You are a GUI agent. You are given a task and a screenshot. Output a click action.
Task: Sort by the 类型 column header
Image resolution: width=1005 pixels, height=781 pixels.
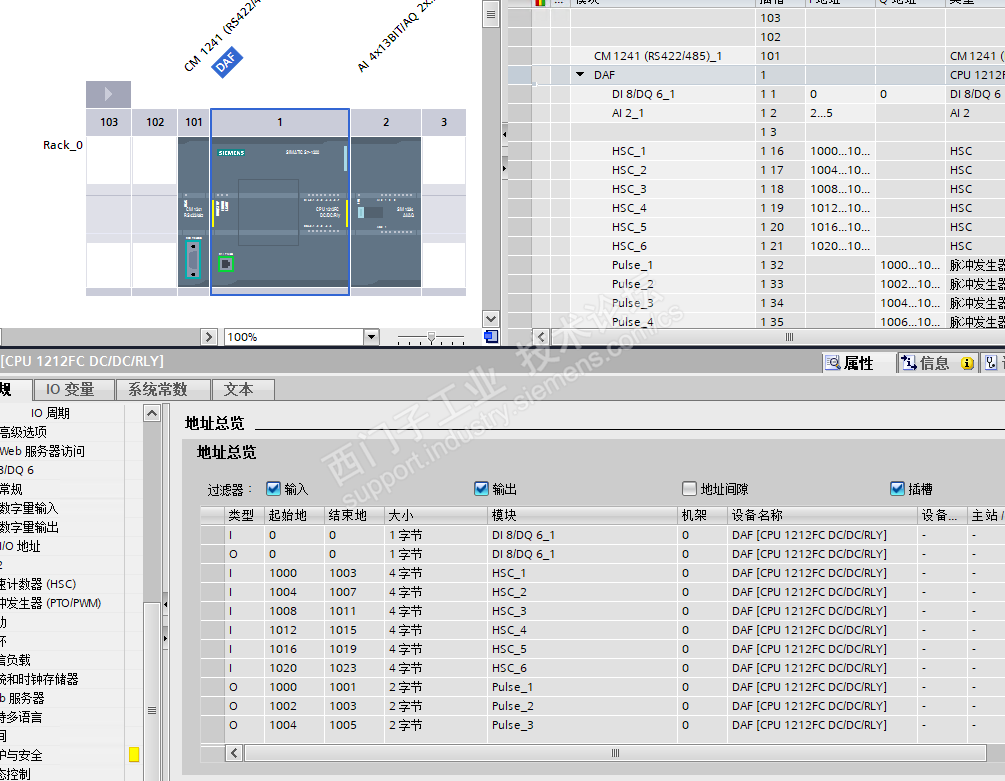pos(244,515)
